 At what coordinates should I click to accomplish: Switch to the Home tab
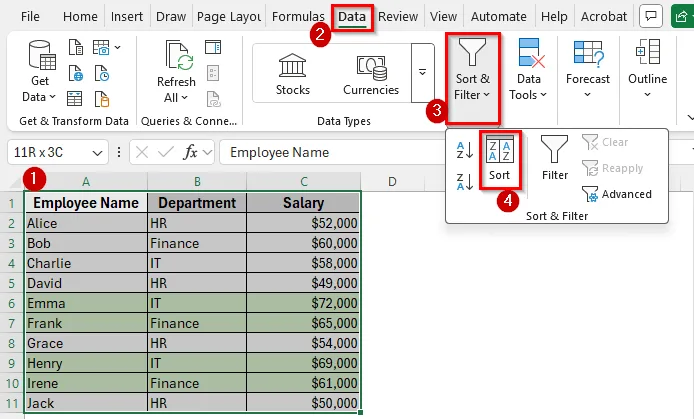tap(80, 16)
